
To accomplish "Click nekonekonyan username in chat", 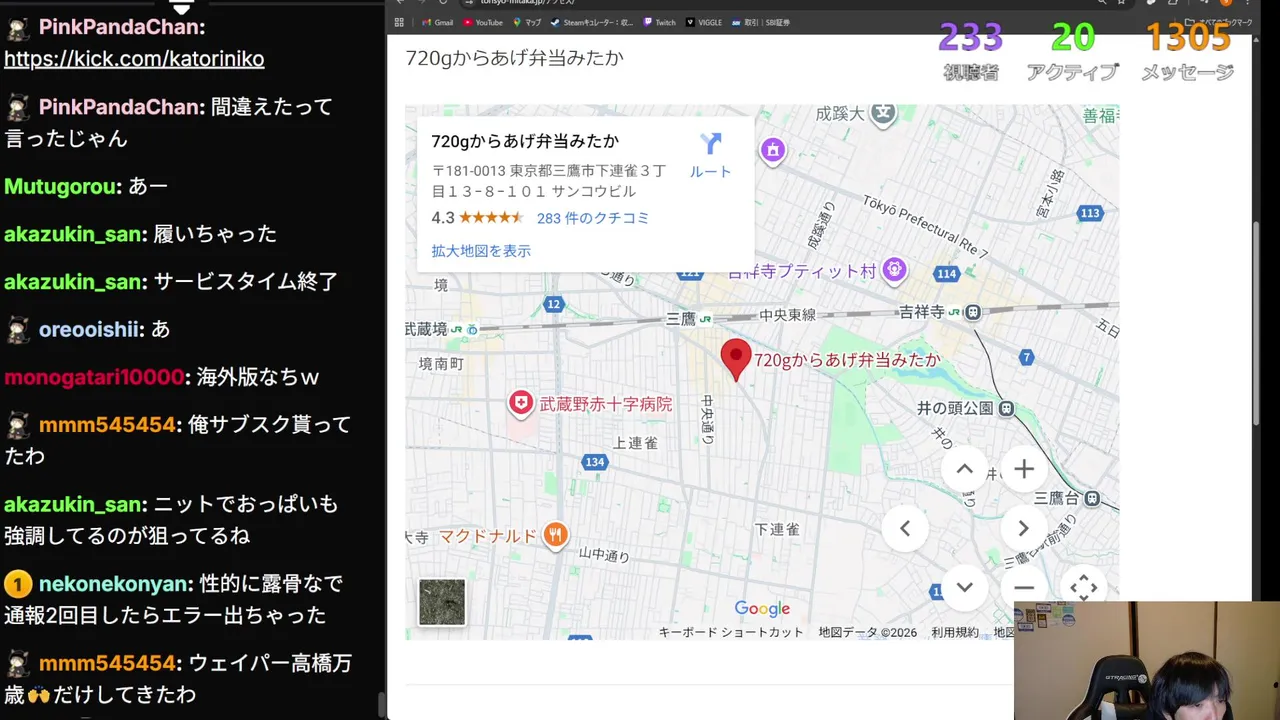I will (114, 583).
